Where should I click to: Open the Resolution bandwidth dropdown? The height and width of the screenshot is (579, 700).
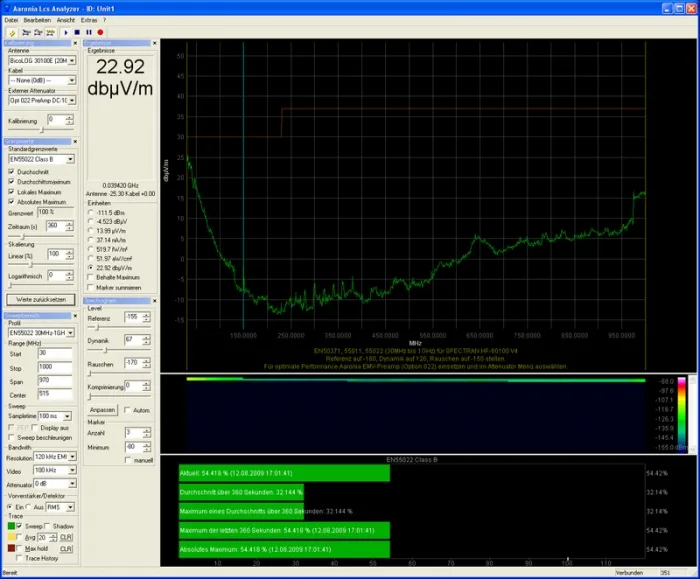point(73,455)
